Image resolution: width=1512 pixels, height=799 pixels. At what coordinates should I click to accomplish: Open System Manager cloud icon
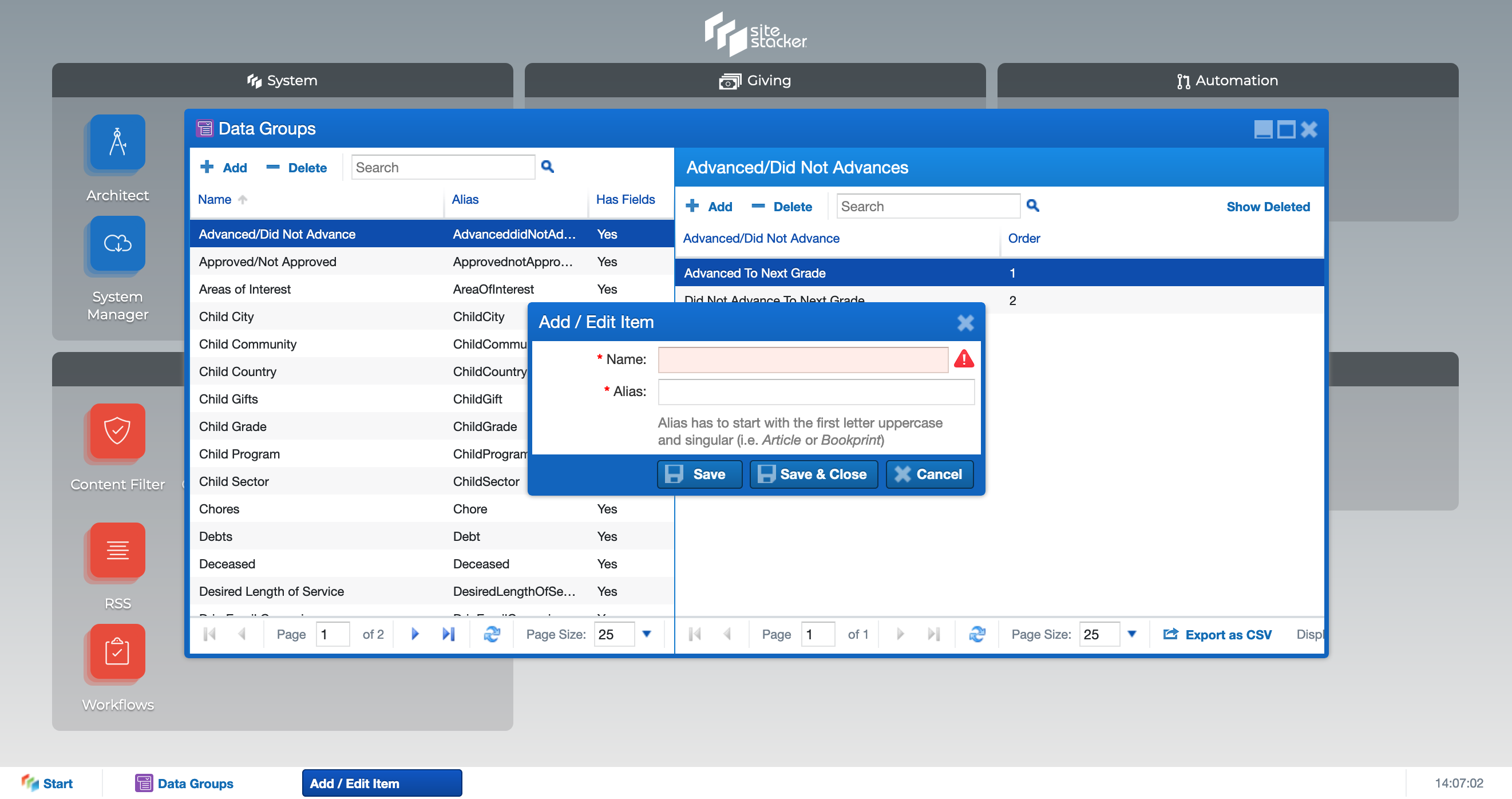coord(117,243)
